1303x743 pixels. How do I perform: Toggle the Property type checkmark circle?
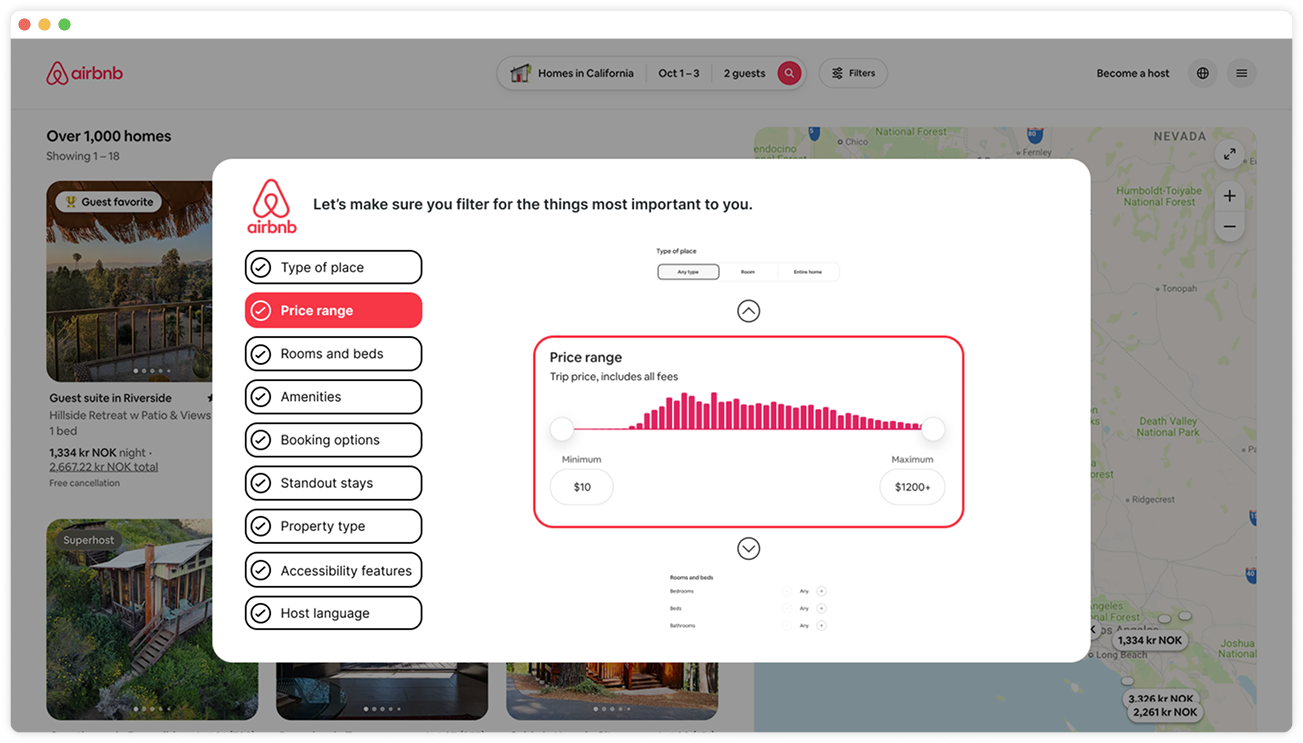point(261,526)
